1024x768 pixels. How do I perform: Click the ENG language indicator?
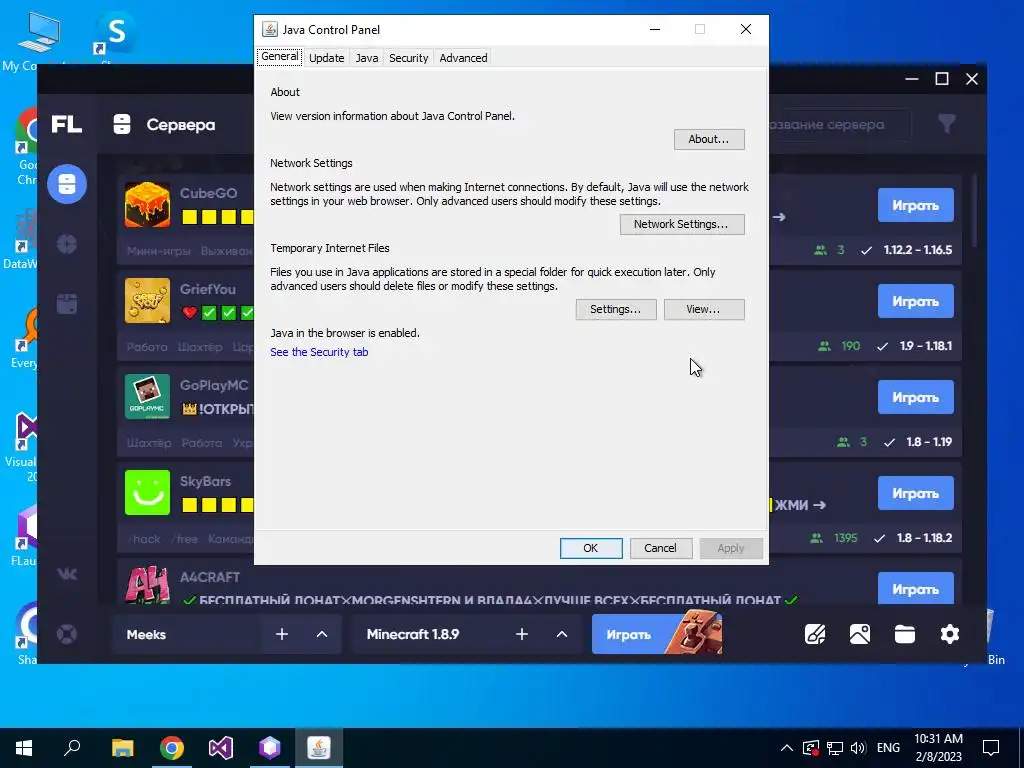click(888, 748)
